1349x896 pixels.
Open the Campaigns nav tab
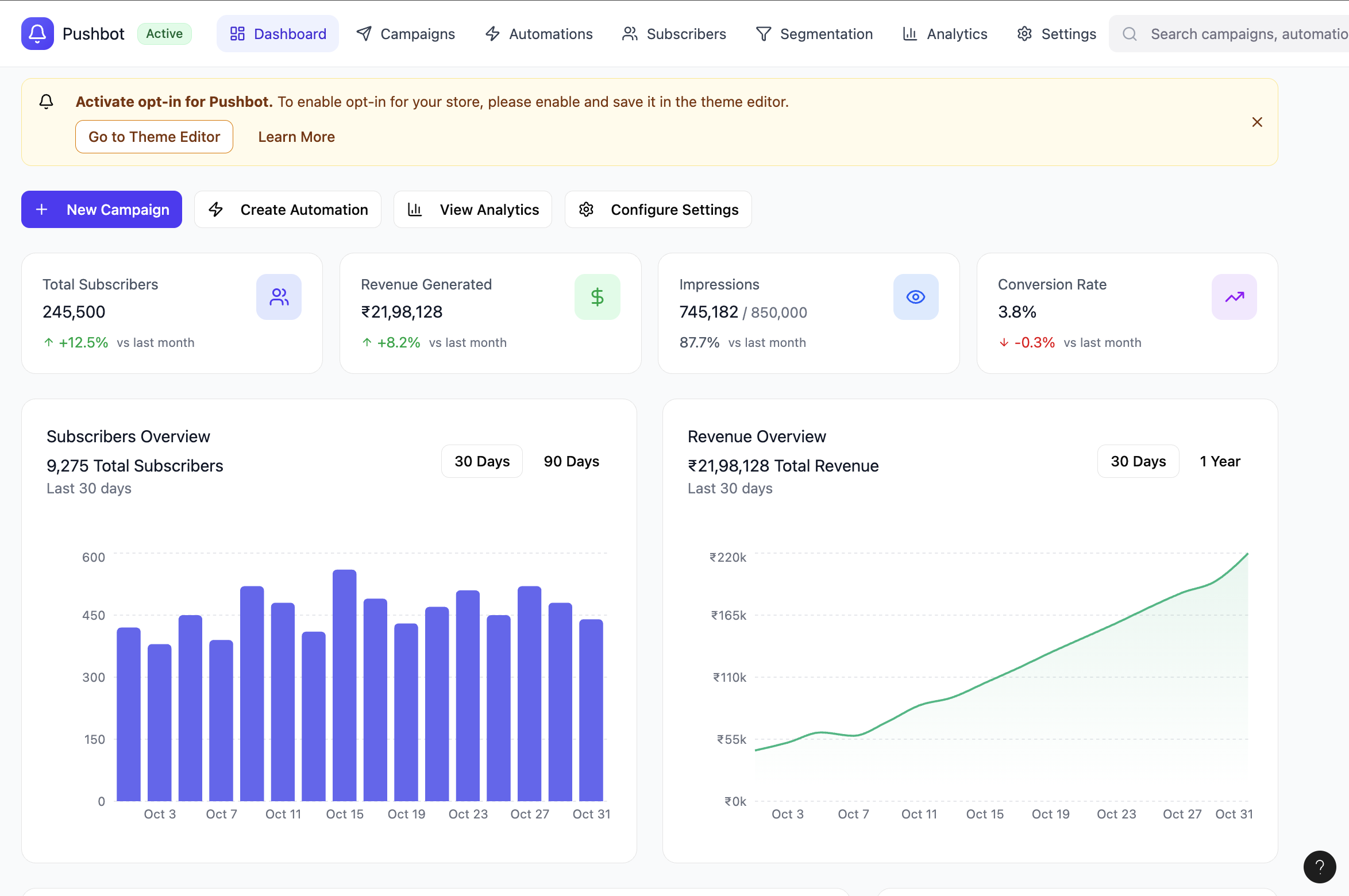click(x=406, y=34)
